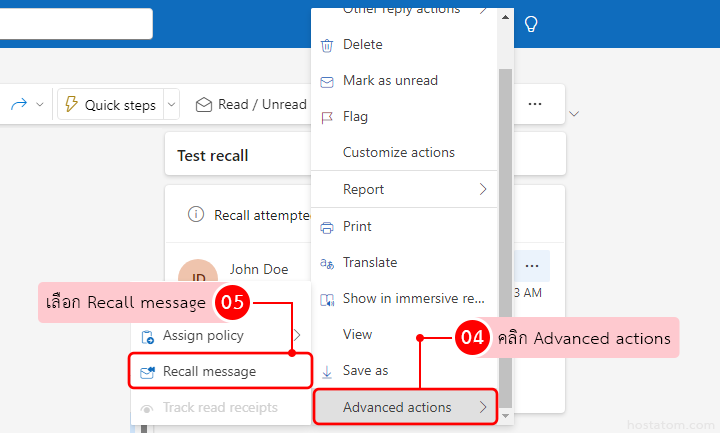This screenshot has height=433, width=720.
Task: Expand the Report submenu arrow
Action: click(x=483, y=189)
